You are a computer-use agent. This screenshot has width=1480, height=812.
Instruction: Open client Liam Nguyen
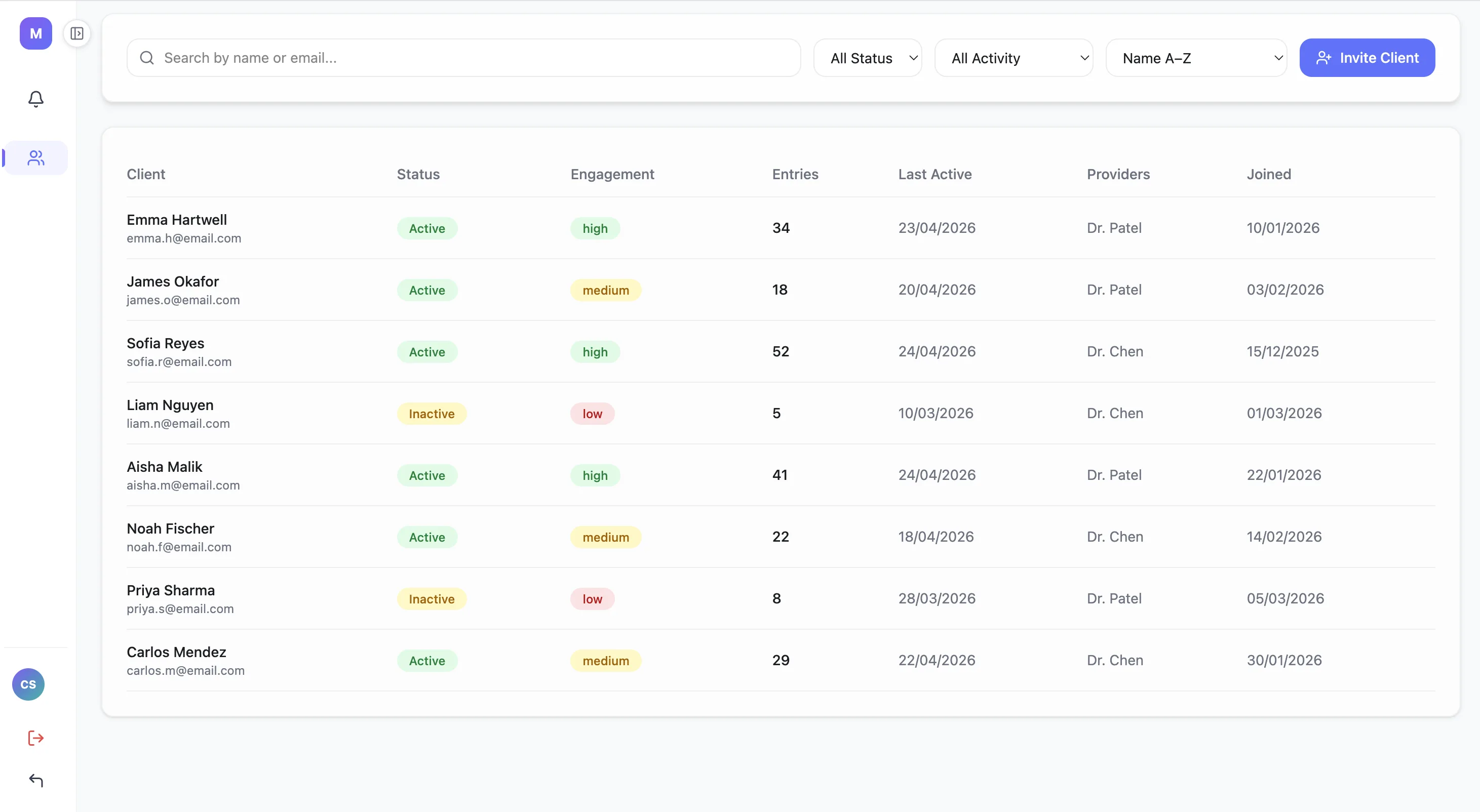tap(170, 405)
